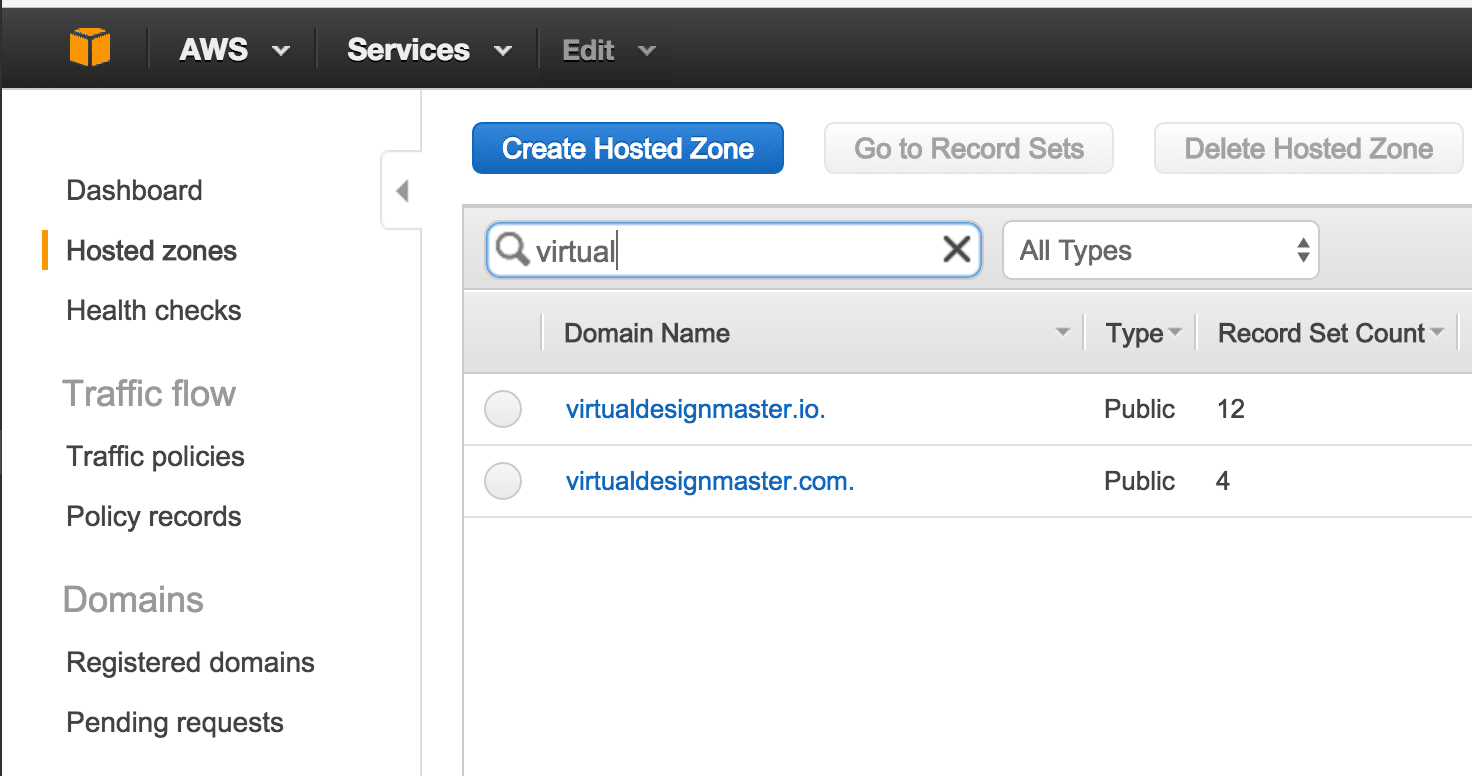The image size is (1472, 776).
Task: Open the All Types dropdown
Action: pyautogui.click(x=1160, y=250)
